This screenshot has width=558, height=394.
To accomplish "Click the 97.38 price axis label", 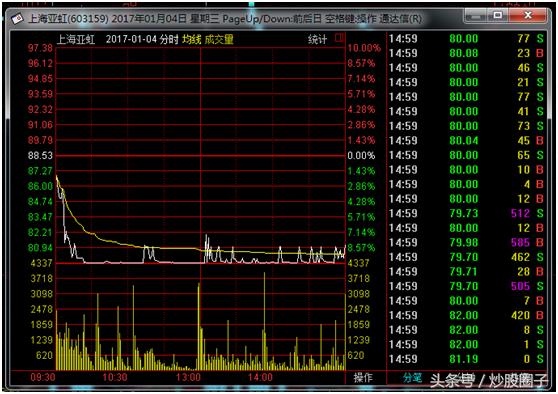I will pos(40,48).
